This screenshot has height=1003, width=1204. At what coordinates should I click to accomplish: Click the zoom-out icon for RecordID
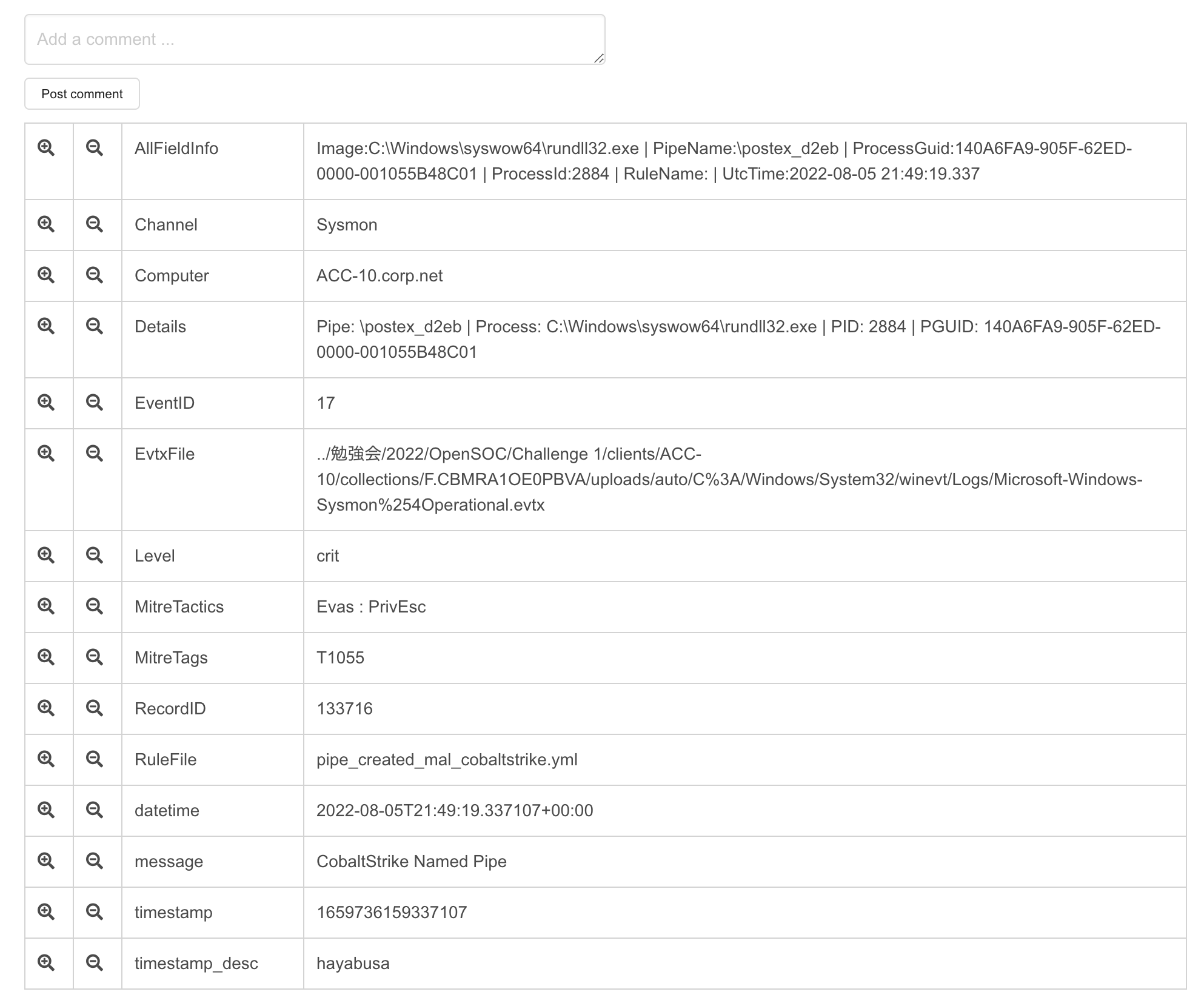point(94,708)
